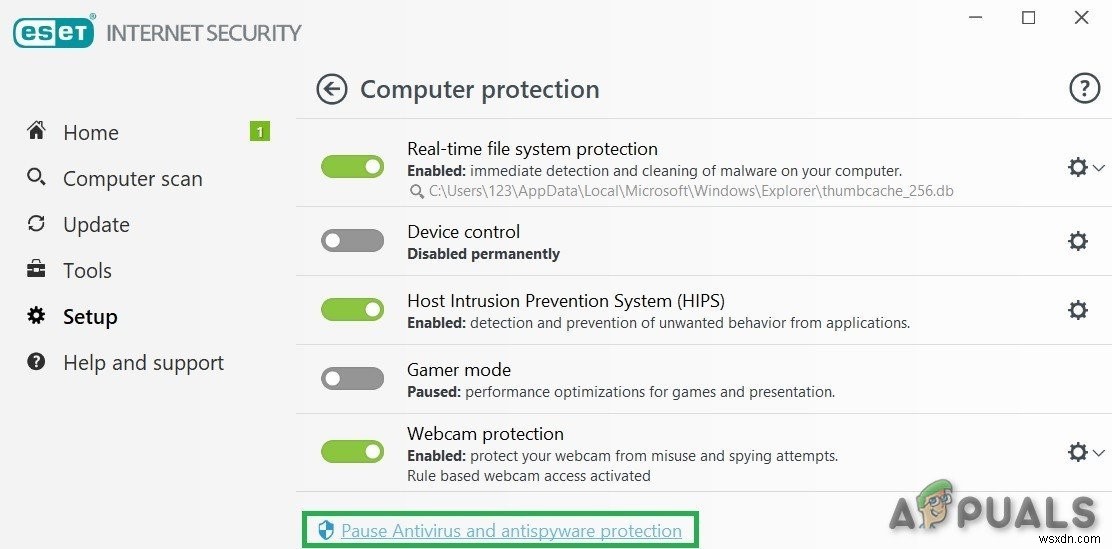Click the back arrow icon
1112x549 pixels.
[x=331, y=89]
